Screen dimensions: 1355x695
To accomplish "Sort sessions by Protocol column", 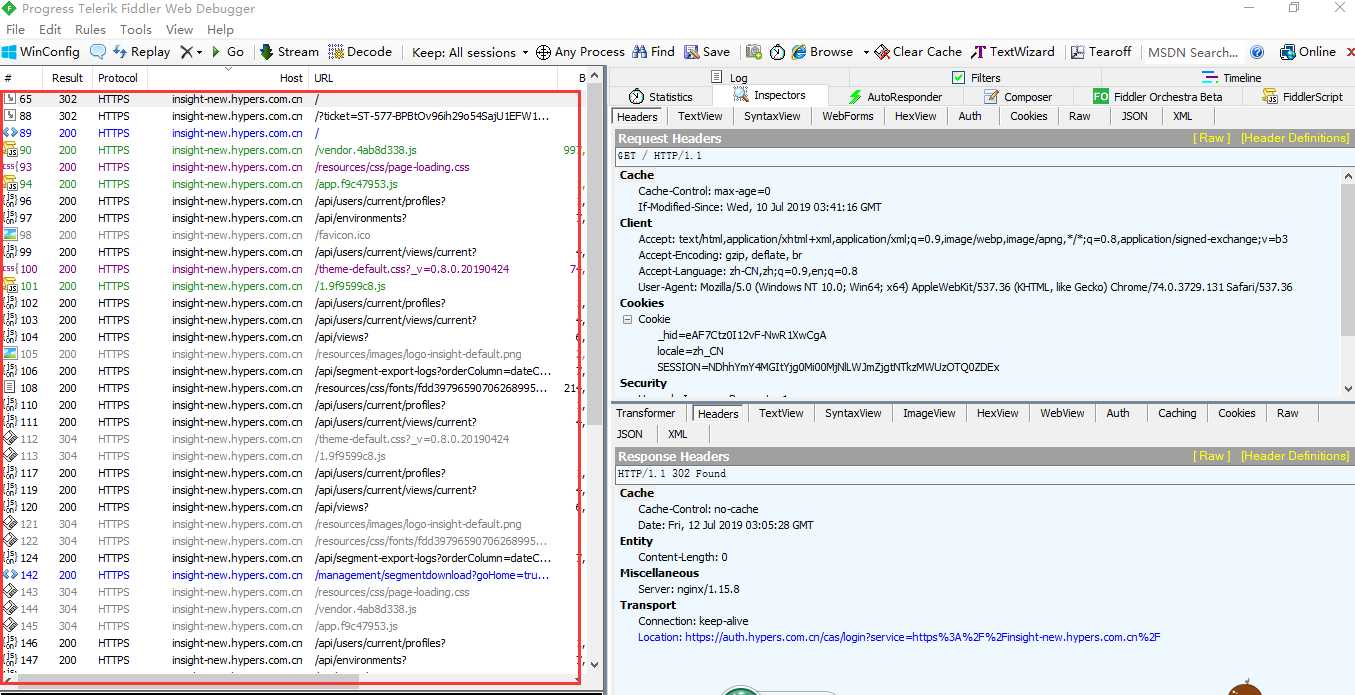I will pos(118,78).
